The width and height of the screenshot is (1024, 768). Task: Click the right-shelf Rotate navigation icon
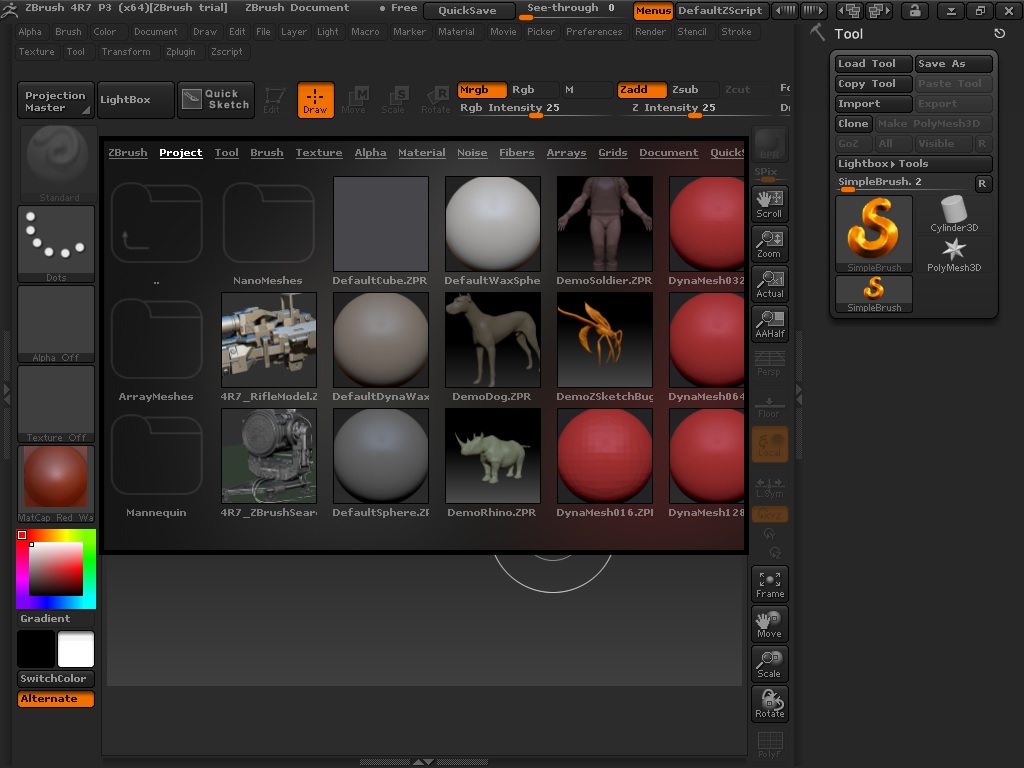tap(769, 704)
